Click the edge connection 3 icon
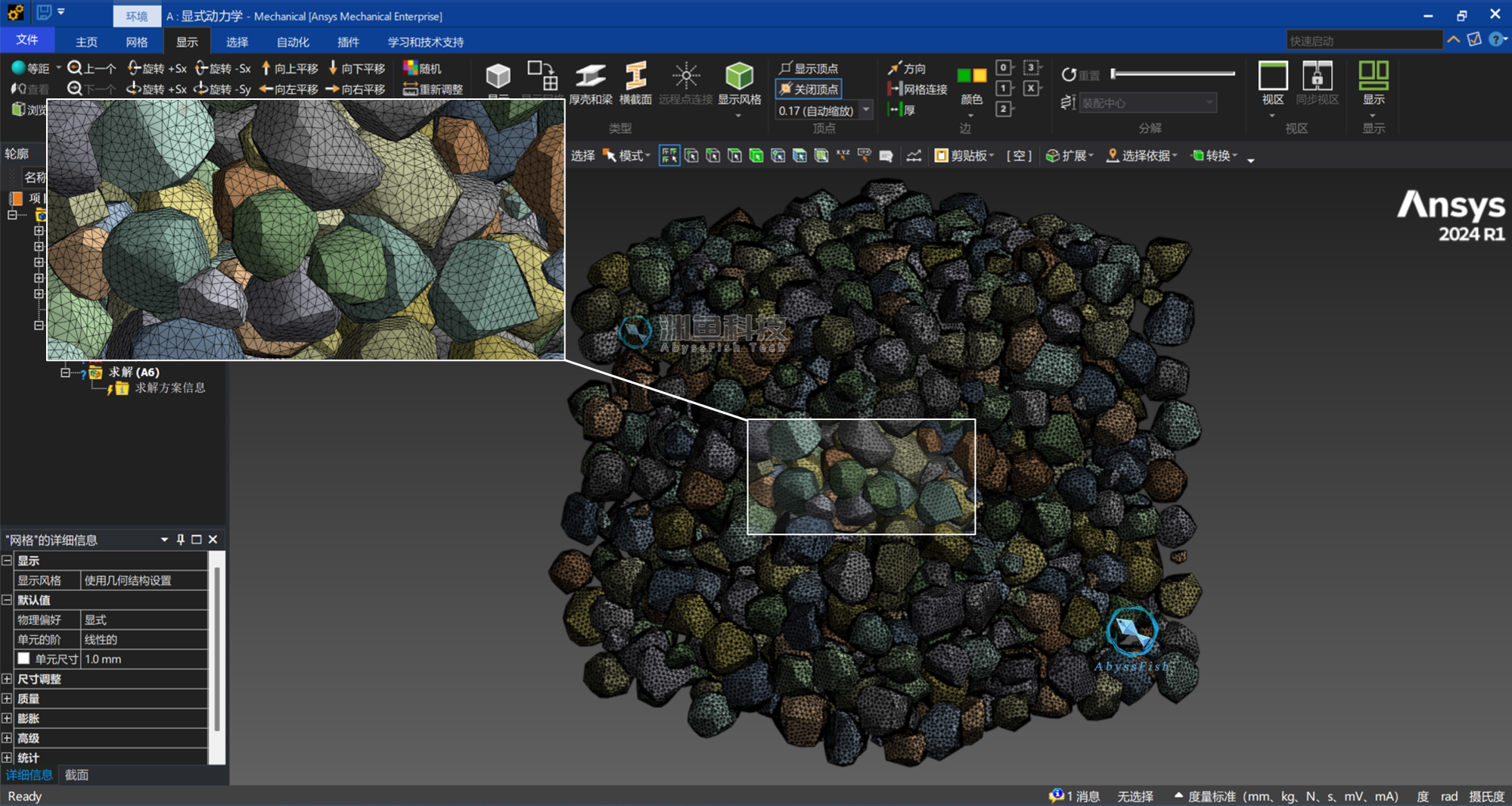Viewport: 1512px width, 806px height. pos(1031,67)
